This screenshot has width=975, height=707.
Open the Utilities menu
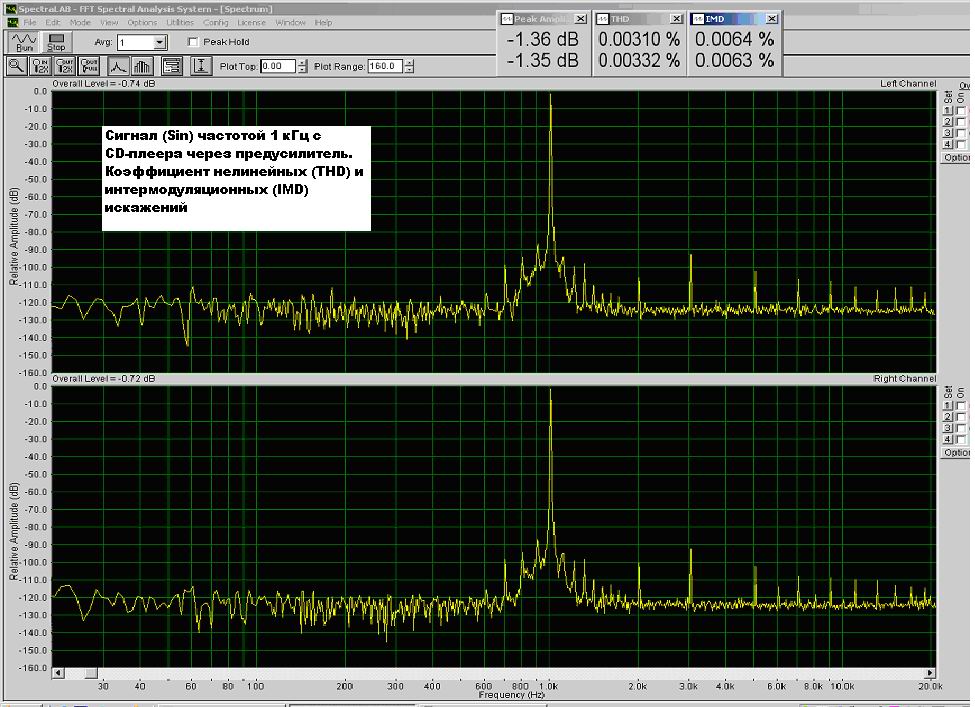tap(180, 22)
